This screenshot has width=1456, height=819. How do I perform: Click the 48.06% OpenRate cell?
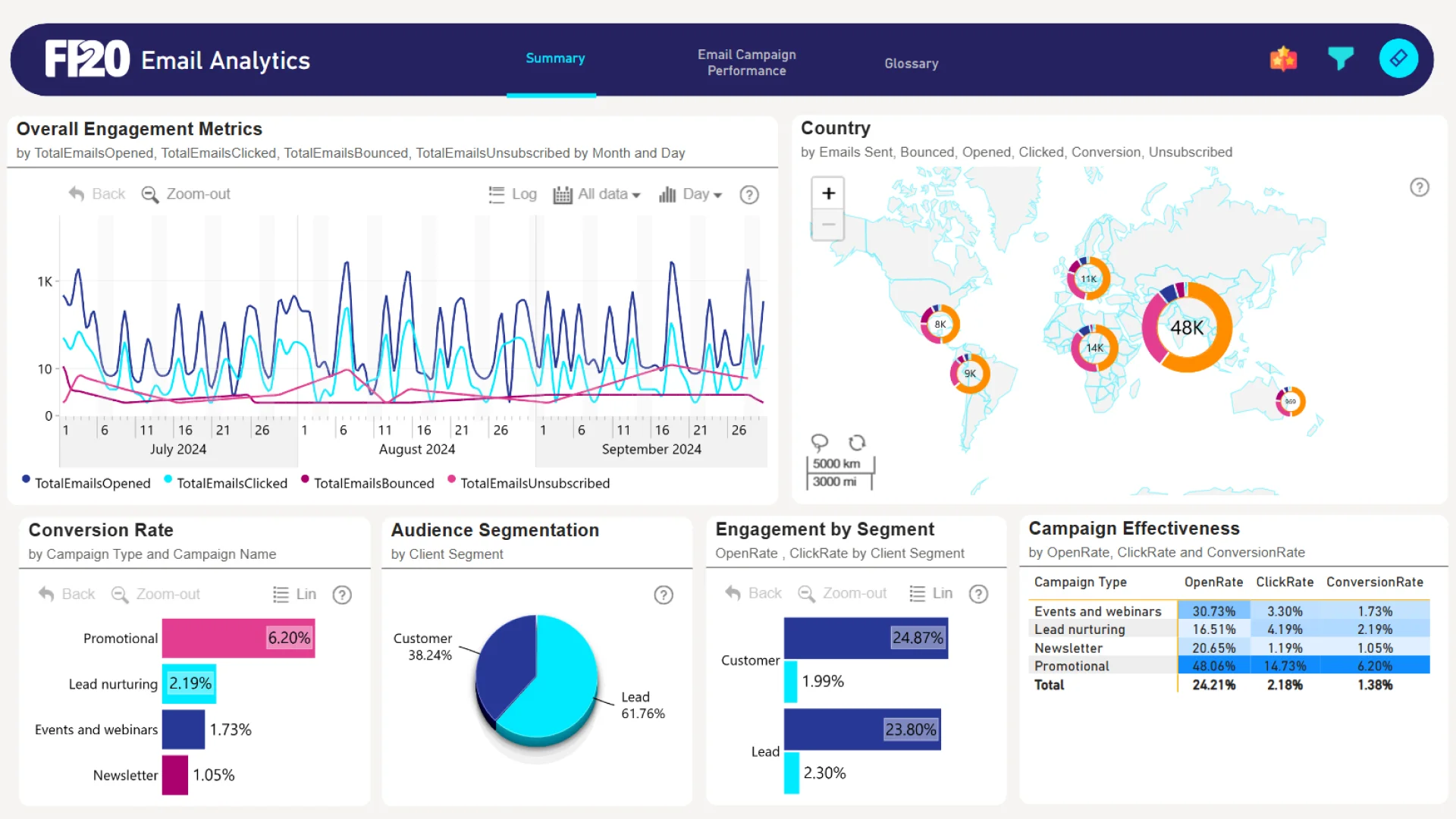coord(1213,666)
